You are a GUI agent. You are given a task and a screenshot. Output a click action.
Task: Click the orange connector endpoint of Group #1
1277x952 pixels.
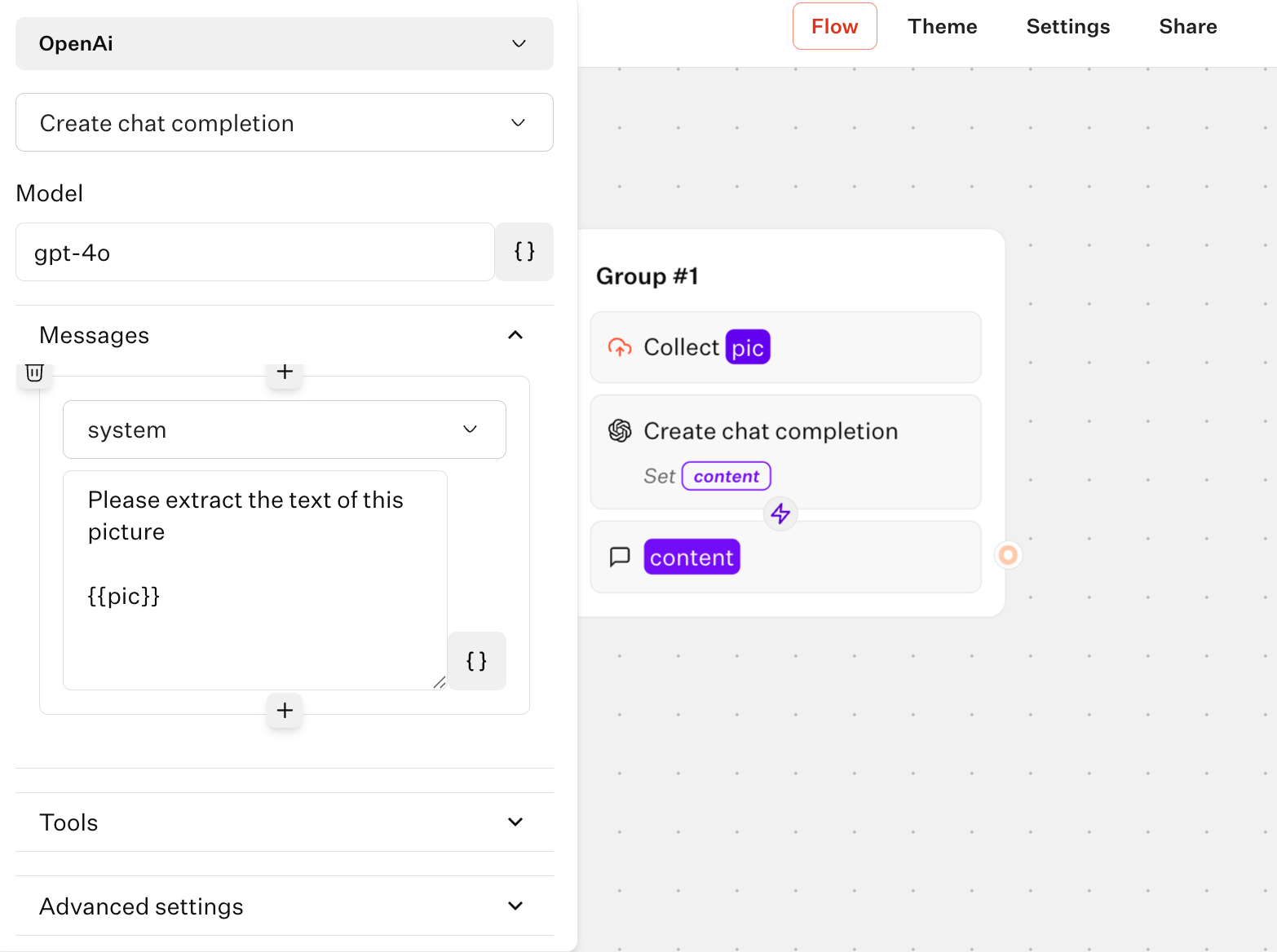(1008, 555)
